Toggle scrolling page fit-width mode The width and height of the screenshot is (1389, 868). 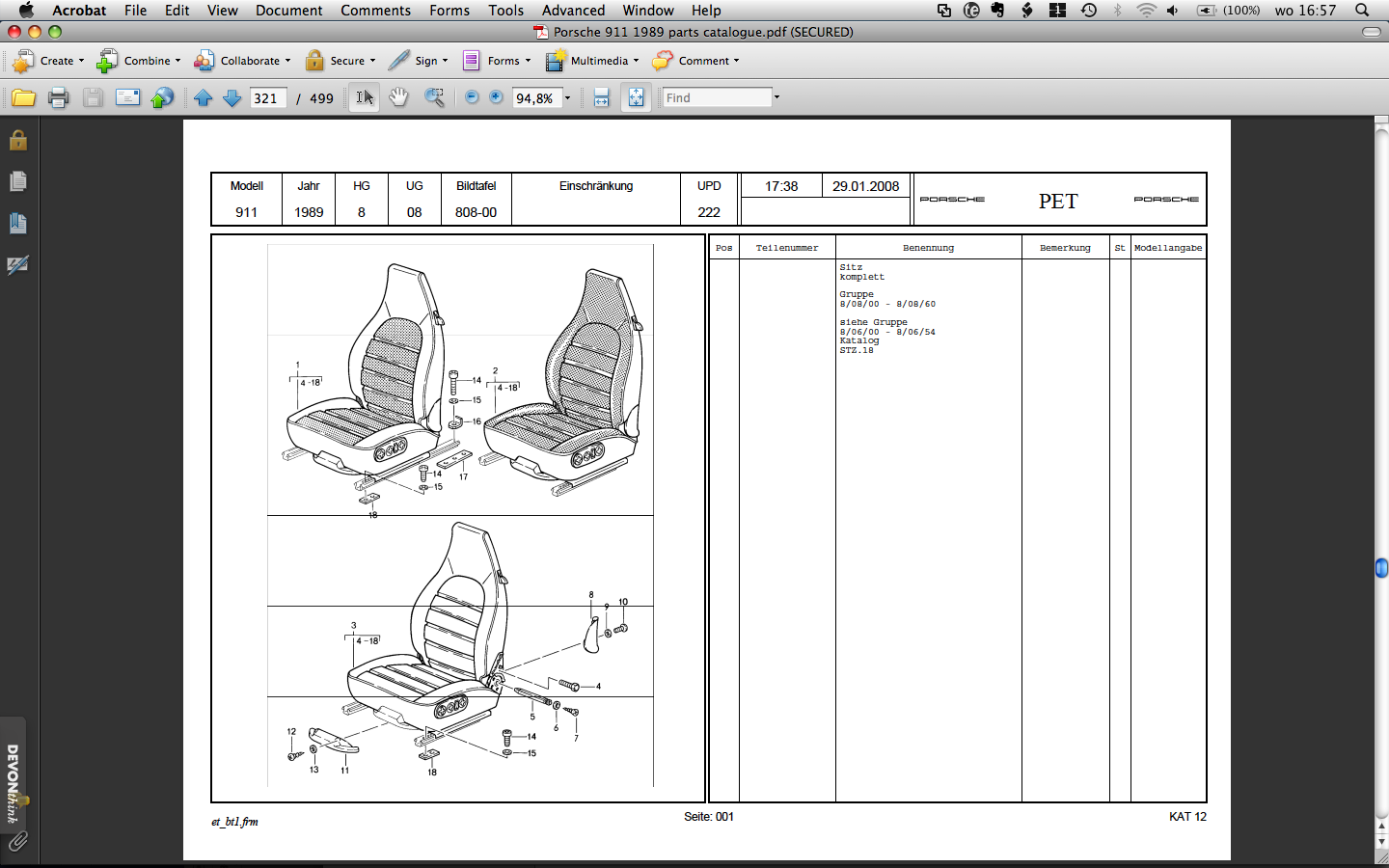point(601,97)
